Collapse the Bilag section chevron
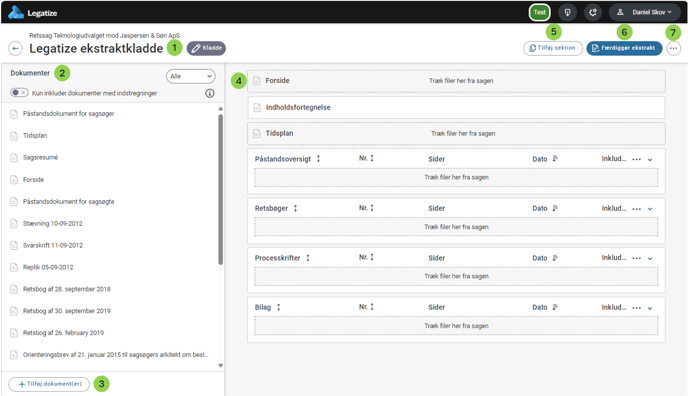The width and height of the screenshot is (688, 396). pos(650,308)
